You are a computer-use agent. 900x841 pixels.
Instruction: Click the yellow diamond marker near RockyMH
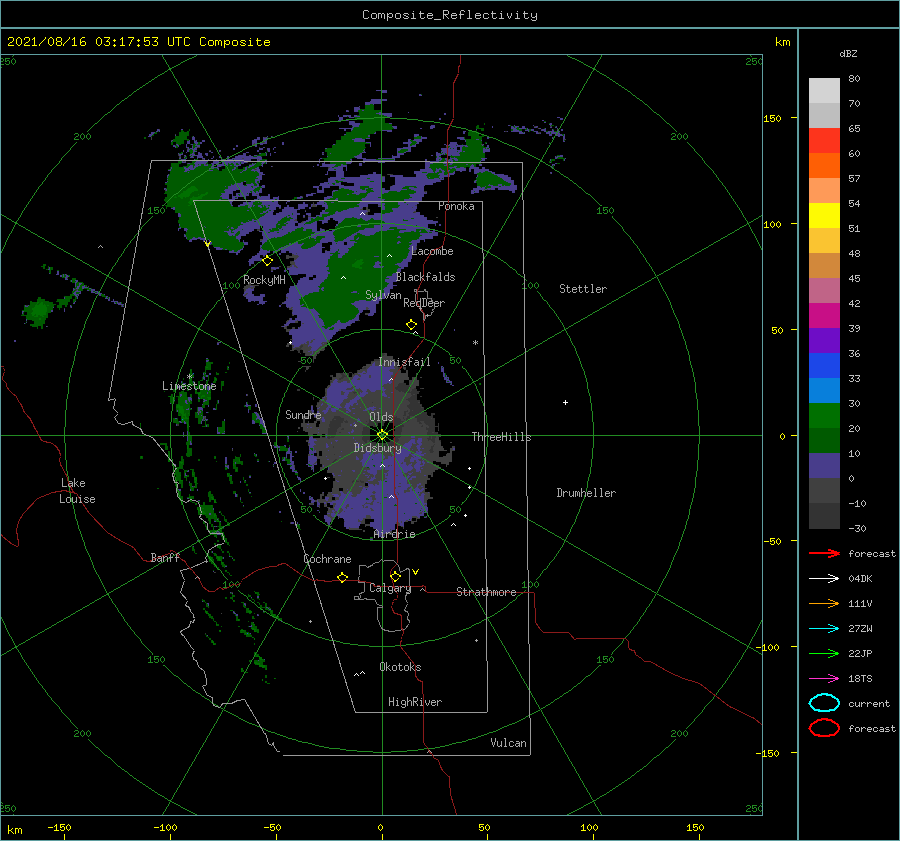click(267, 261)
